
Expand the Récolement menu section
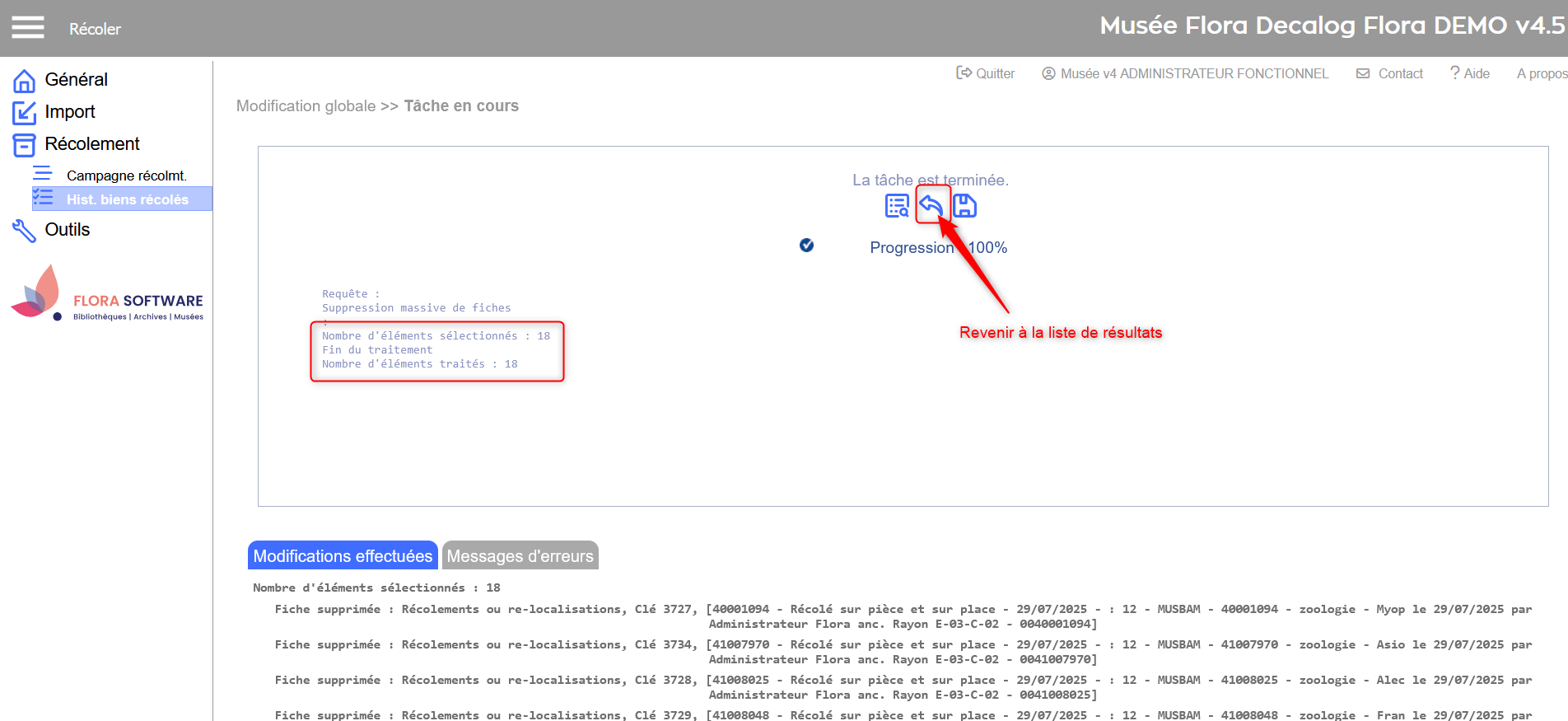(91, 144)
